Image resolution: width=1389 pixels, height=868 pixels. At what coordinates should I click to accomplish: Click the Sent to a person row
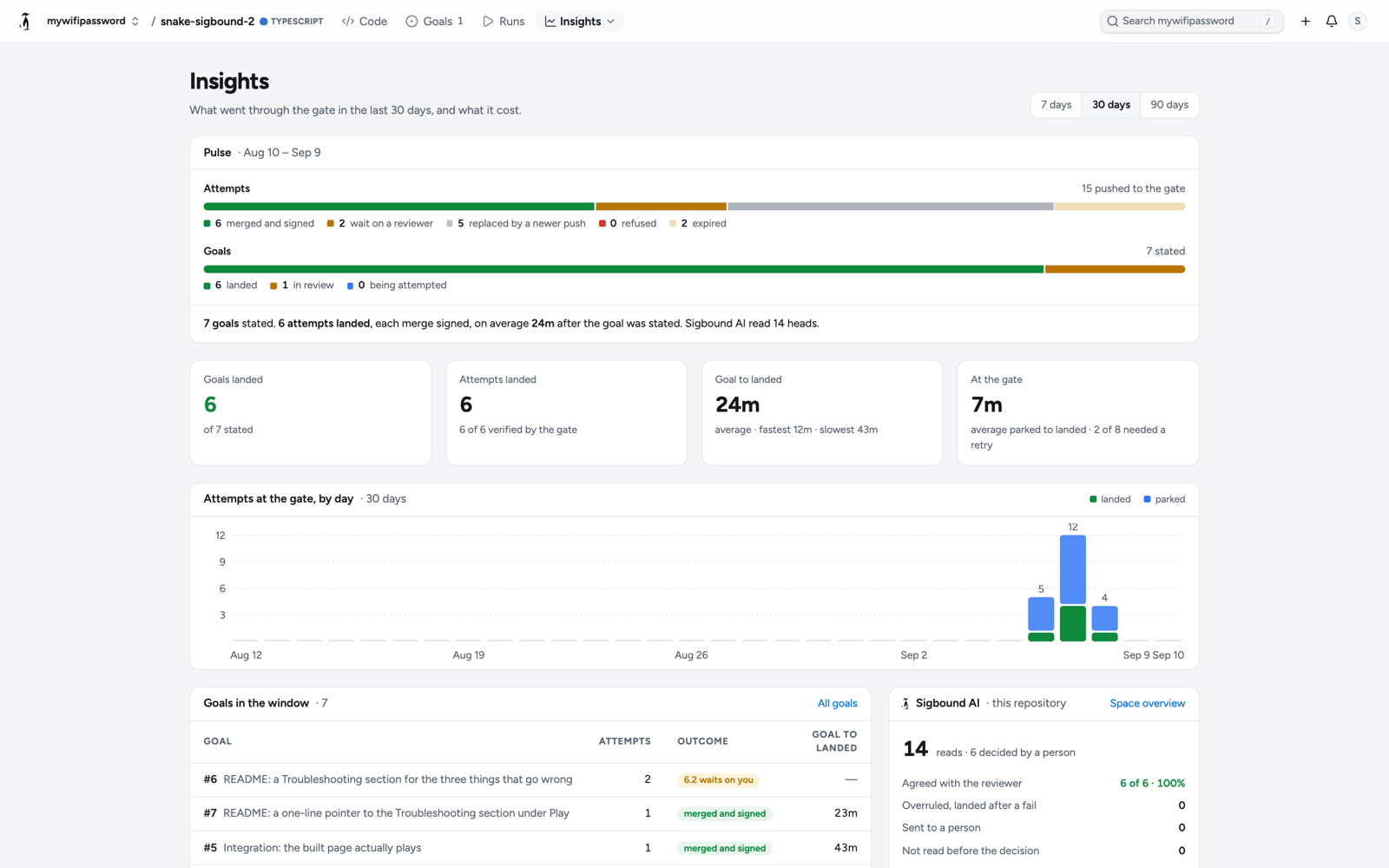tap(1043, 828)
